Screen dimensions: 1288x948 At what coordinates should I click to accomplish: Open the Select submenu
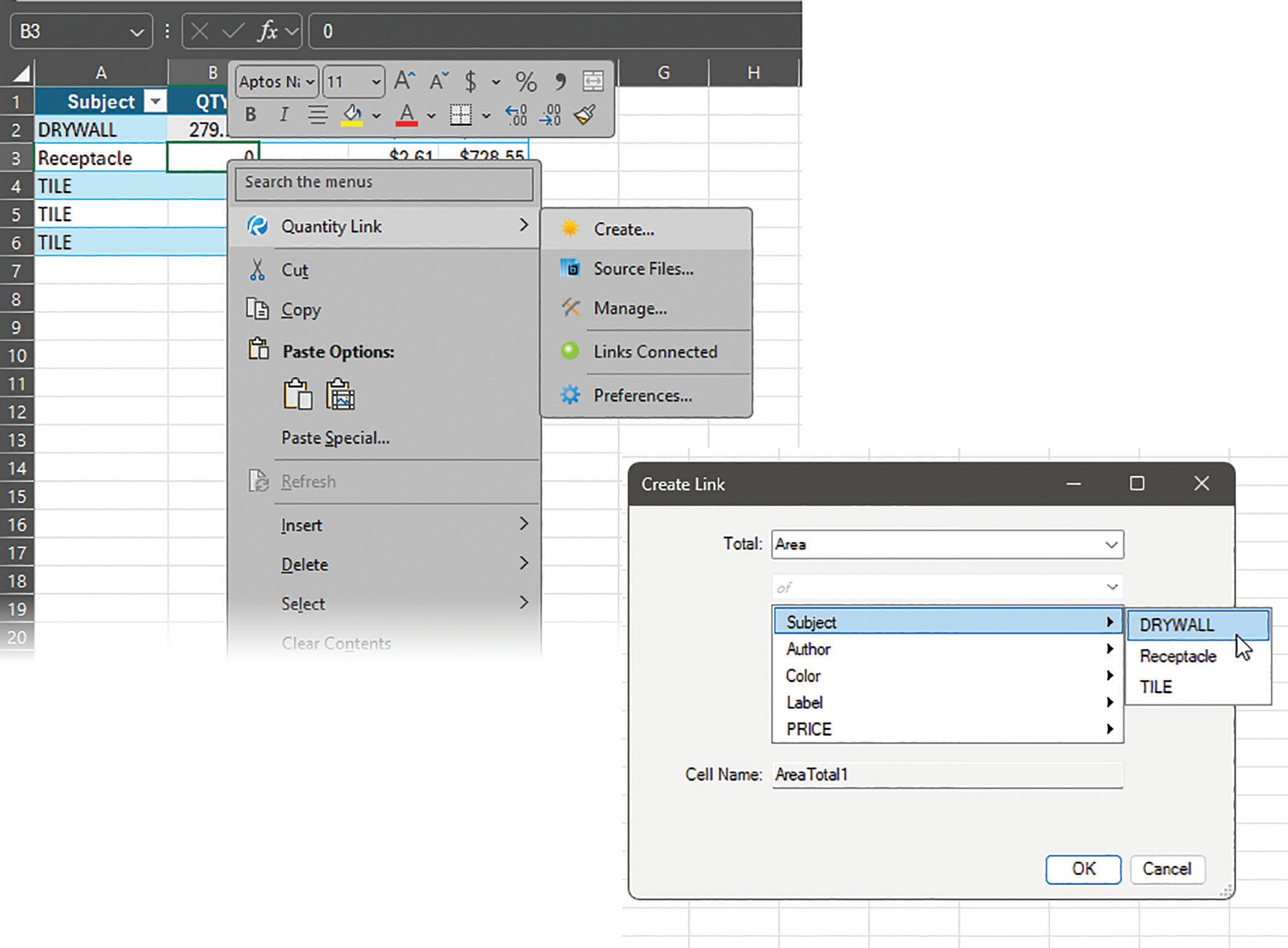point(385,603)
